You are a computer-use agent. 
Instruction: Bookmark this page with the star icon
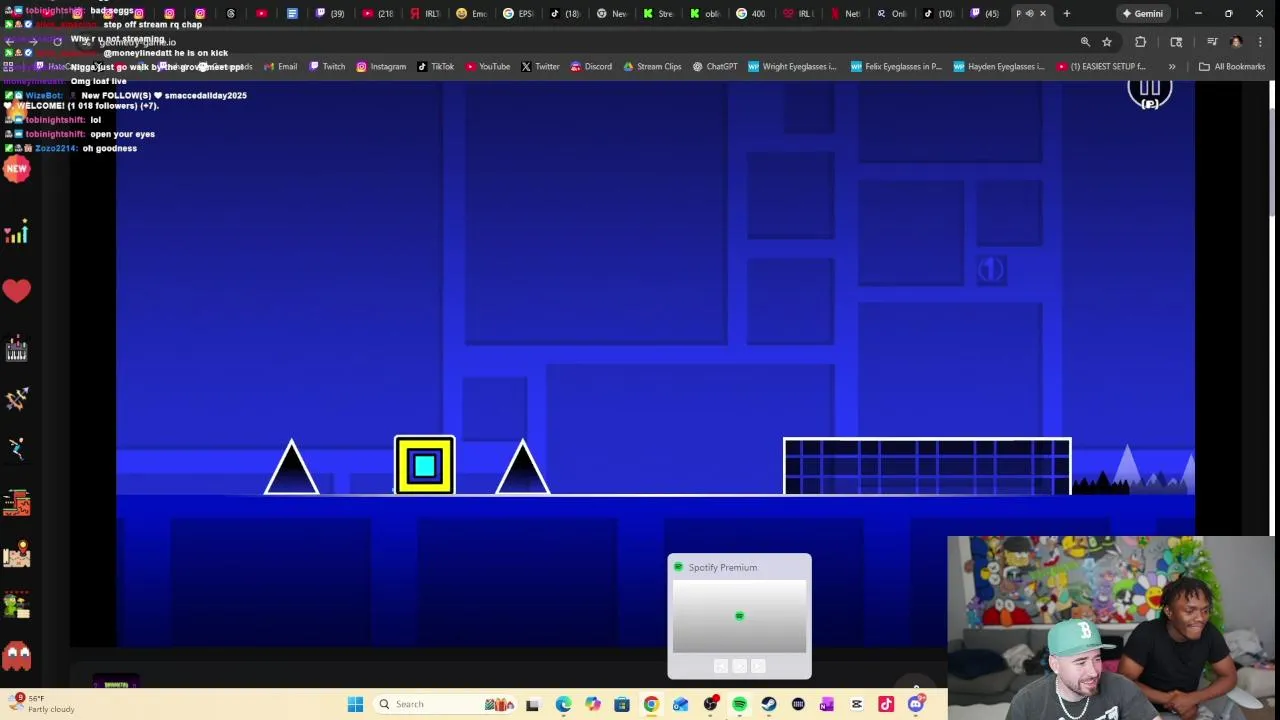[x=1107, y=42]
